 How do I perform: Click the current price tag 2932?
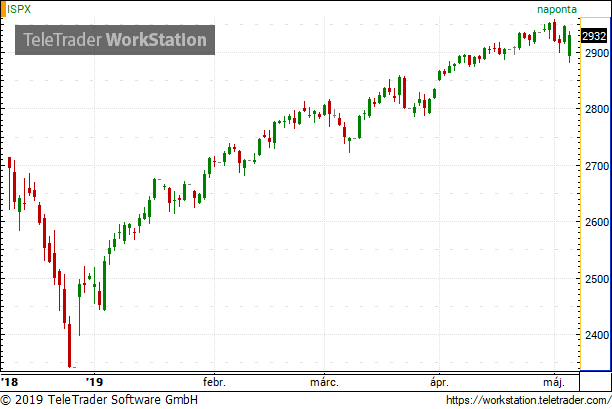tap(594, 36)
